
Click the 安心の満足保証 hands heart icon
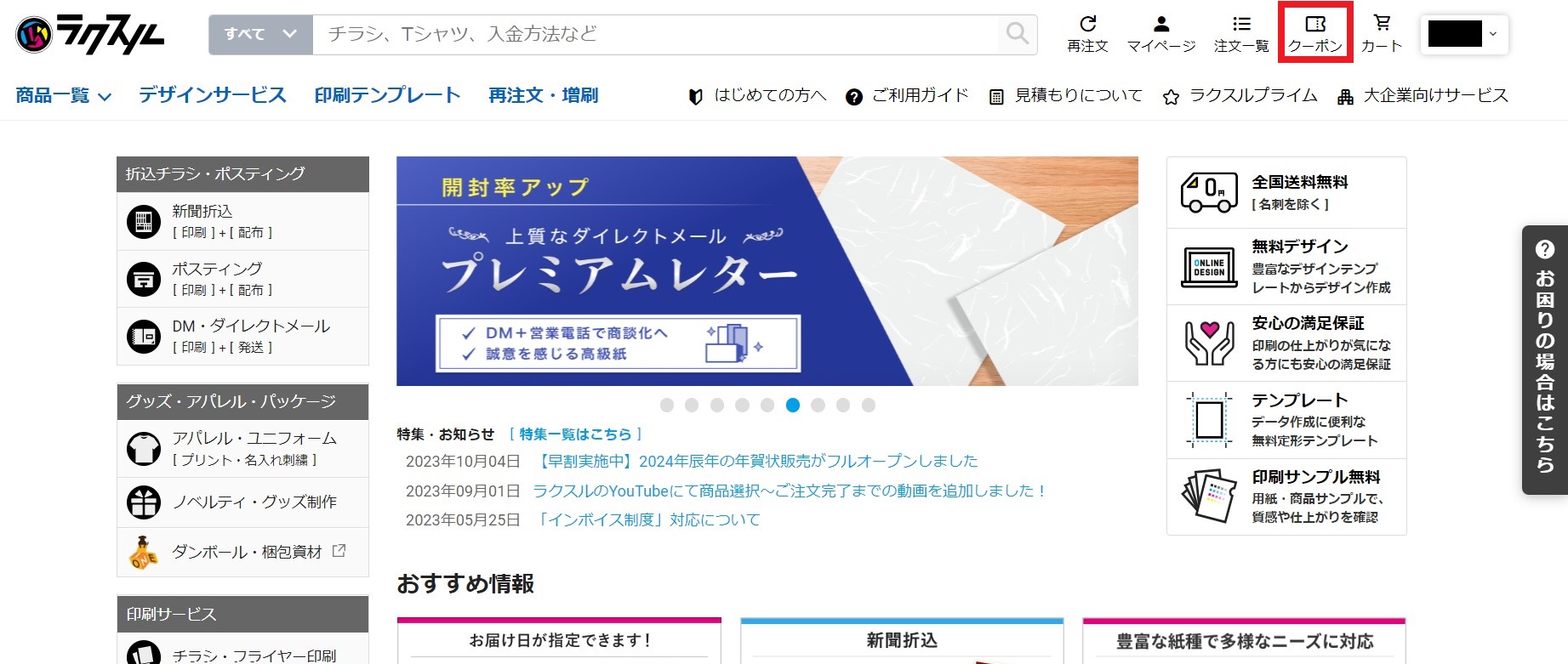(x=1209, y=343)
